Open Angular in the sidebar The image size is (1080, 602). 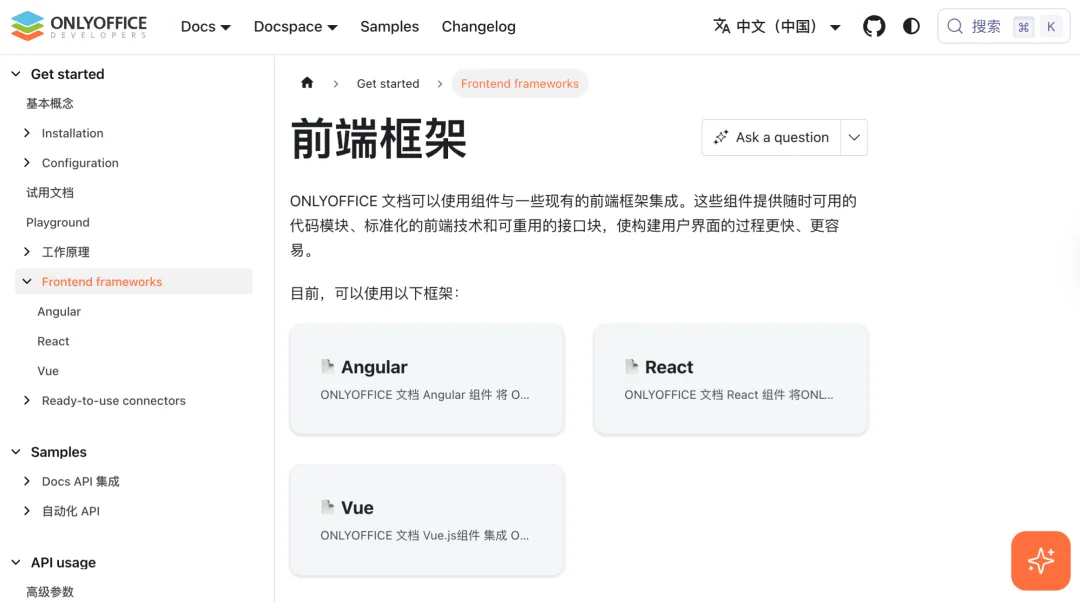pos(59,311)
